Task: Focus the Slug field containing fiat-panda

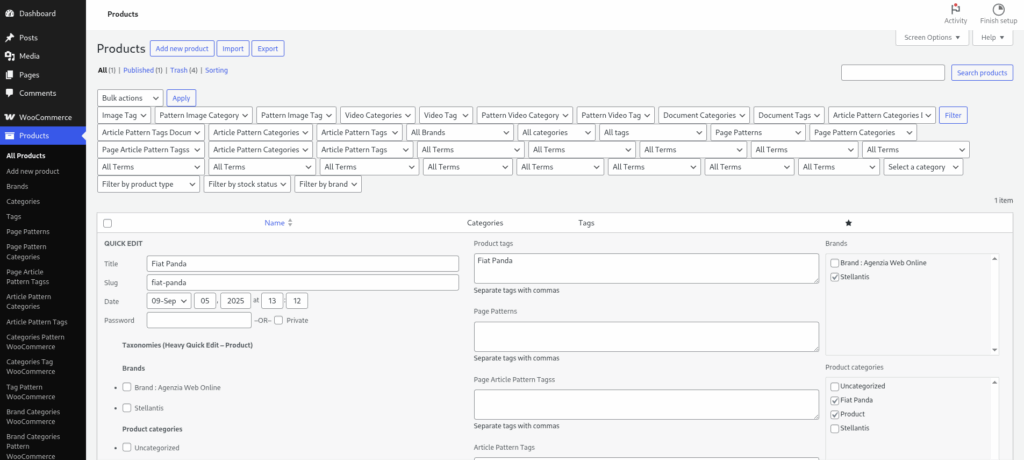Action: [303, 282]
